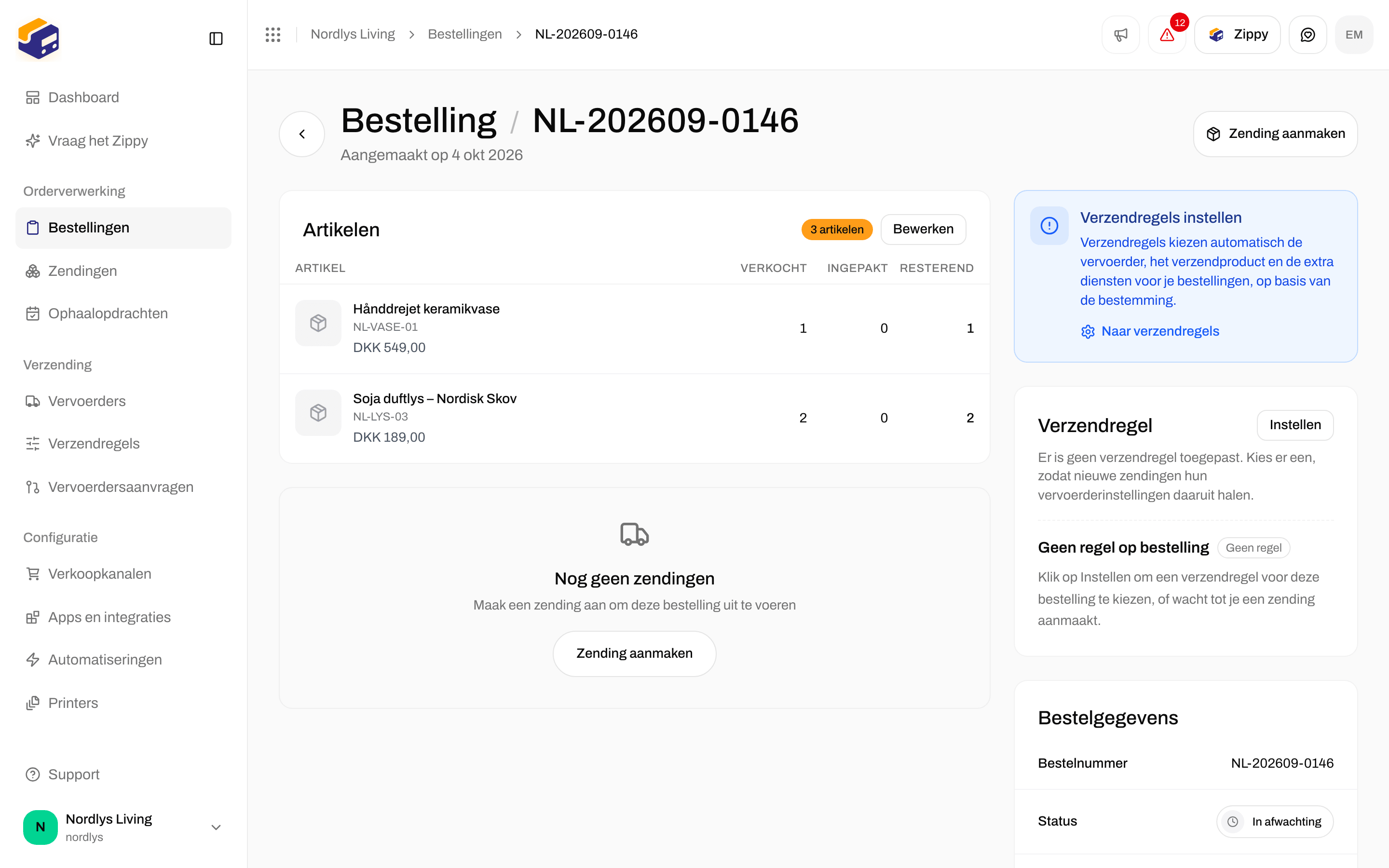This screenshot has width=1389, height=868.
Task: Click the Soja duftlys – Nordisk Skov name
Action: tap(435, 398)
